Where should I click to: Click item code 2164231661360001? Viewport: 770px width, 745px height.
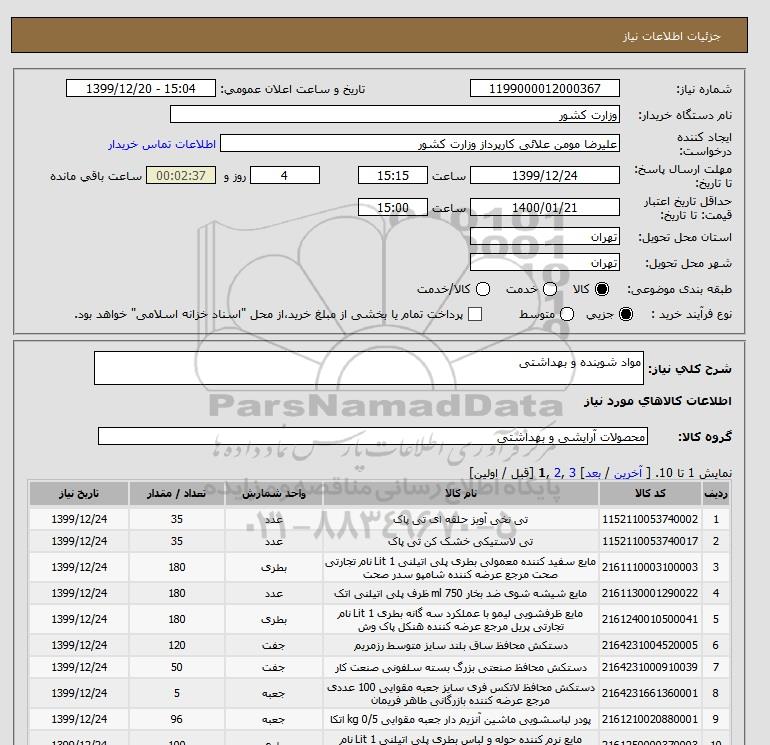pos(650,693)
